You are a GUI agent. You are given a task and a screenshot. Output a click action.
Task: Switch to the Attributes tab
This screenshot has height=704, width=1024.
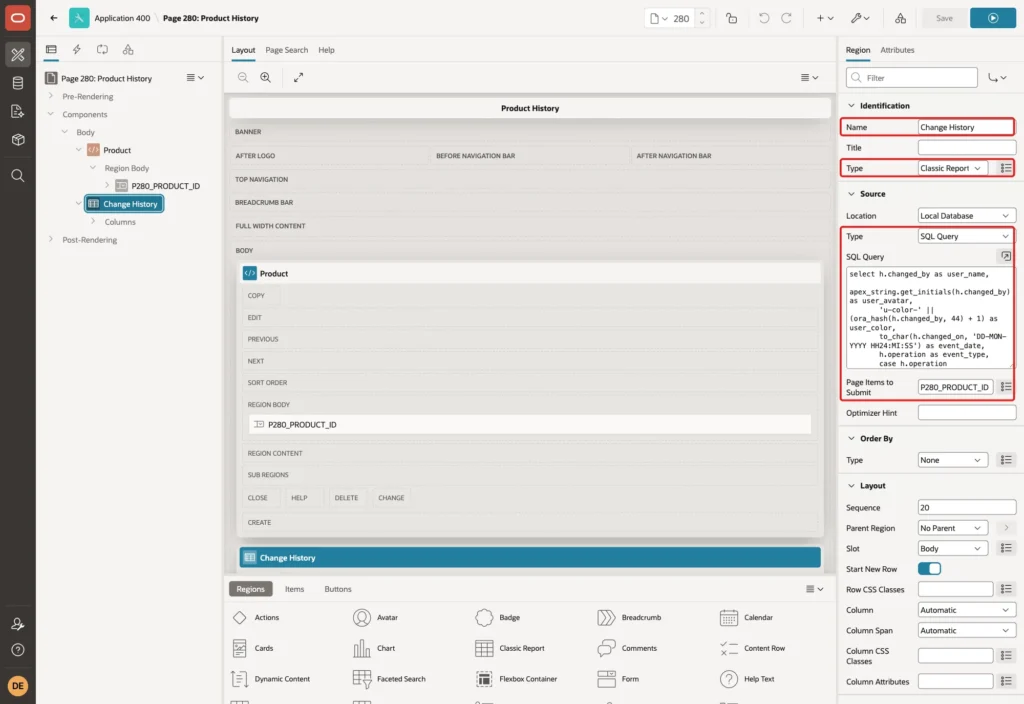897,50
